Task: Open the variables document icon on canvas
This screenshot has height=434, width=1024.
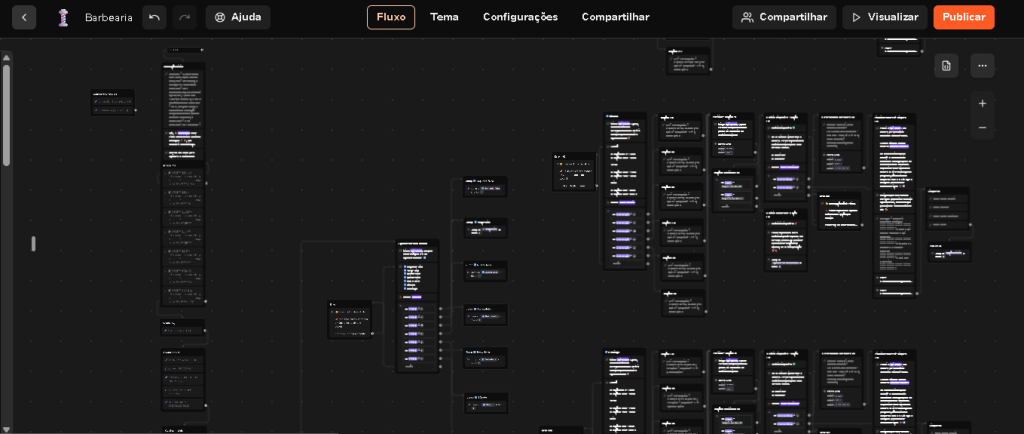Action: tap(946, 66)
